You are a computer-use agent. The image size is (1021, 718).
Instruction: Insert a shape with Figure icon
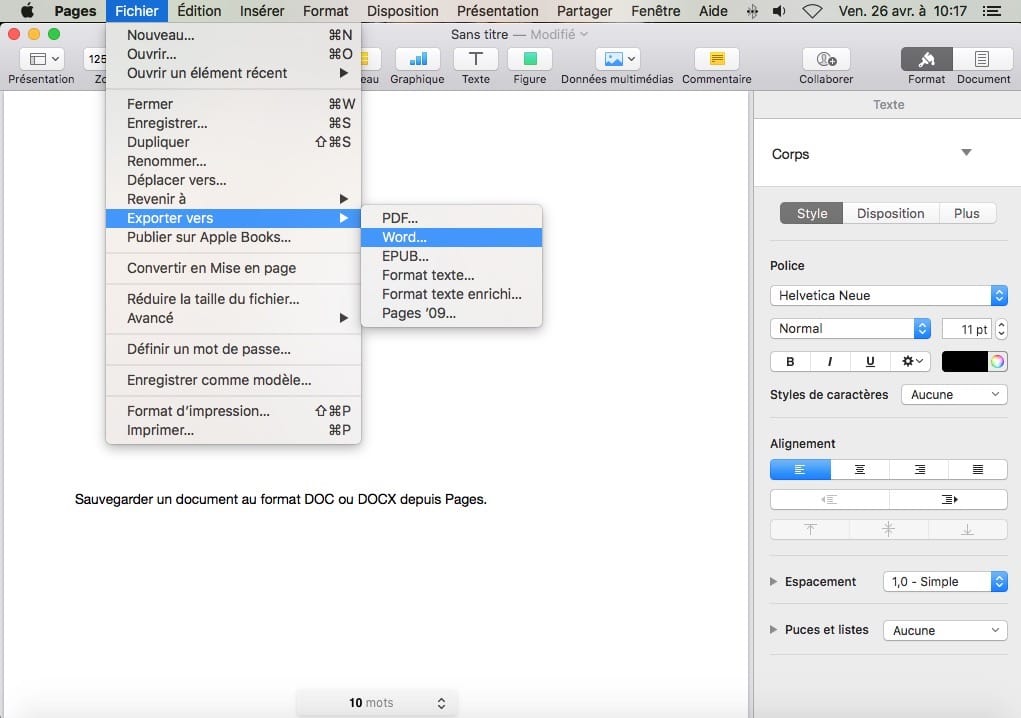530,59
